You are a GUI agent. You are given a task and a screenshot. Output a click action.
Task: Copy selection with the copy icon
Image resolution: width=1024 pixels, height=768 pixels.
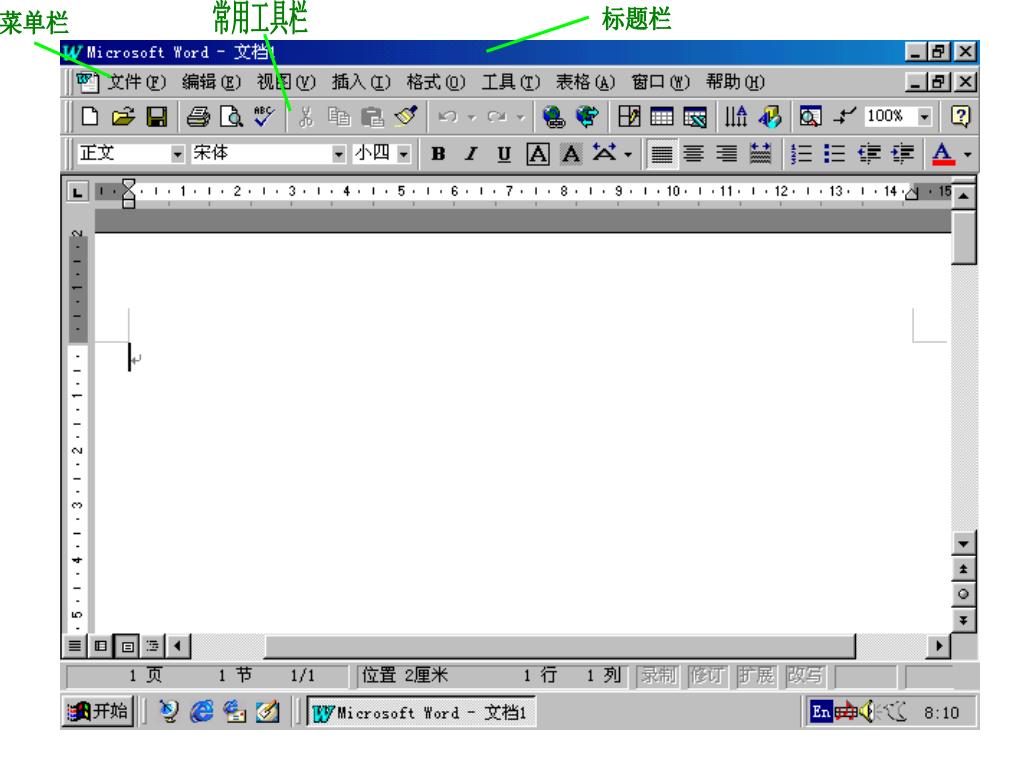[x=339, y=117]
